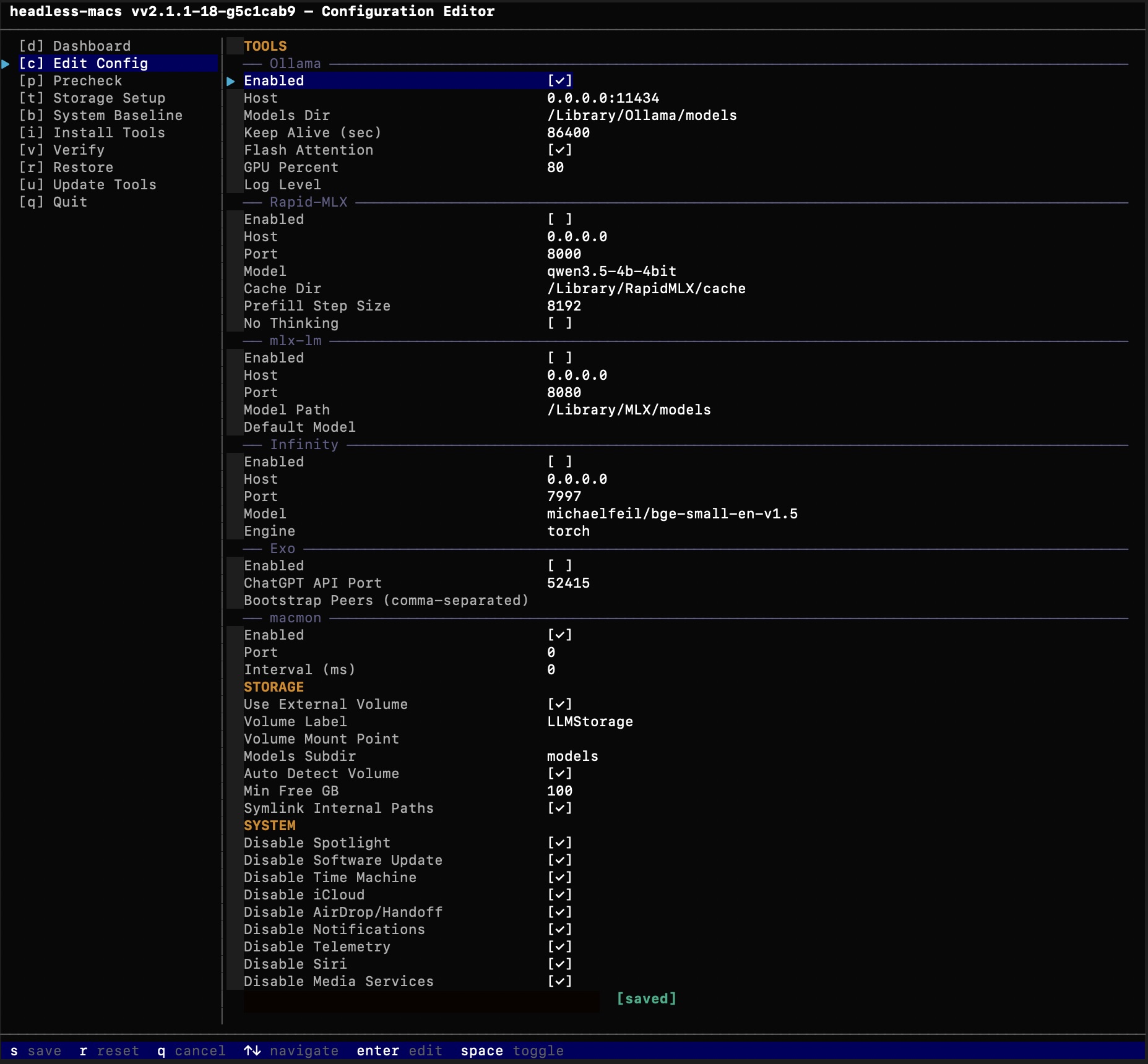1148x1064 pixels.
Task: Enable the Infinity Enabled checkbox
Action: point(559,461)
